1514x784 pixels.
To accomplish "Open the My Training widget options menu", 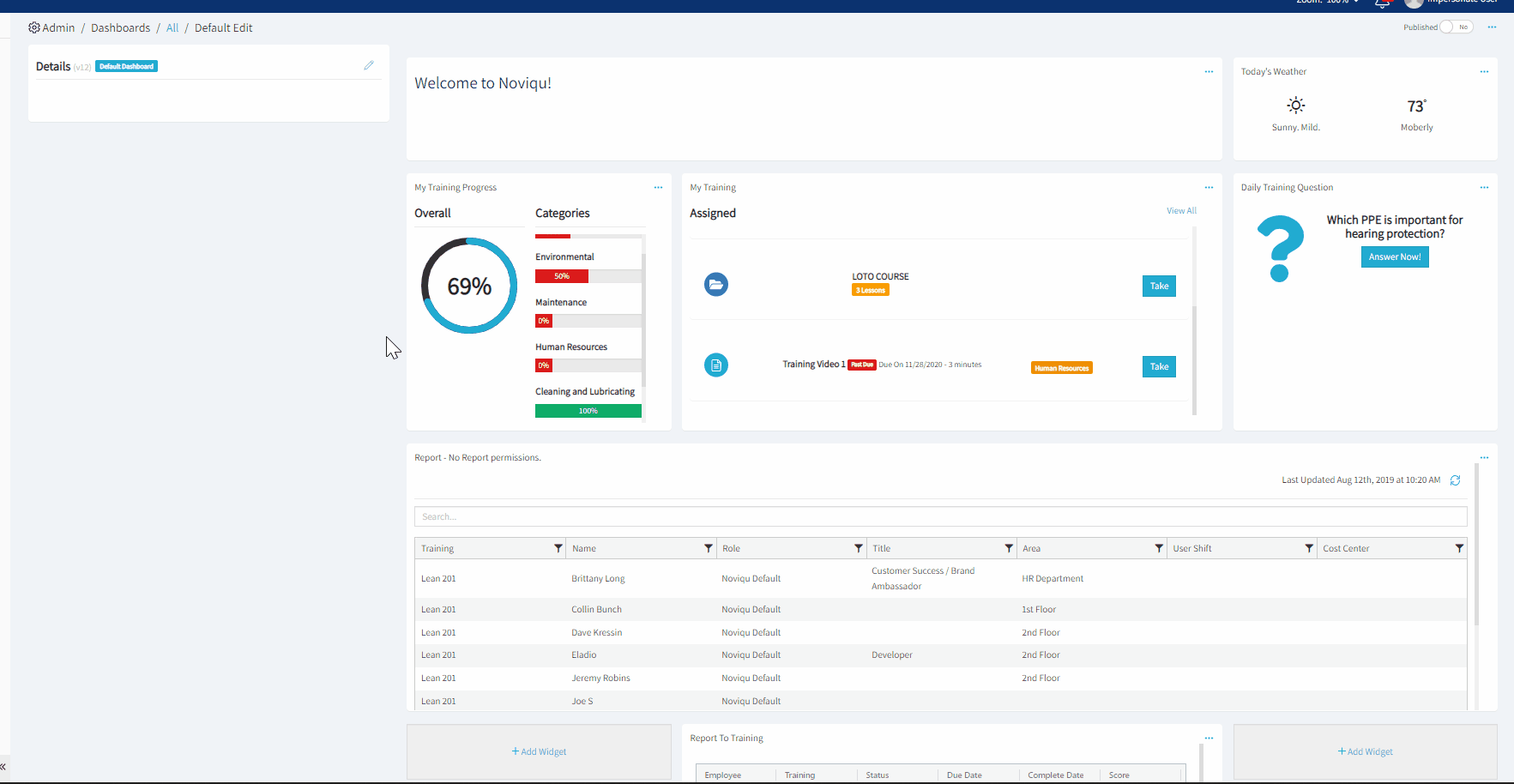I will [x=1209, y=187].
